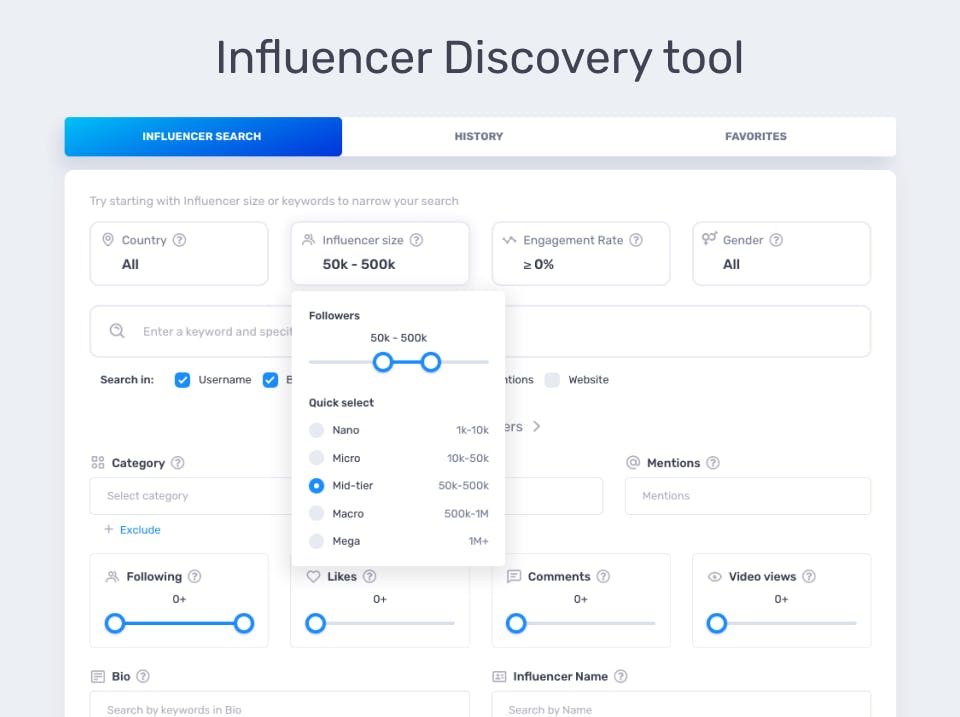Uncheck the Username search checkbox
This screenshot has width=960, height=717.
182,380
